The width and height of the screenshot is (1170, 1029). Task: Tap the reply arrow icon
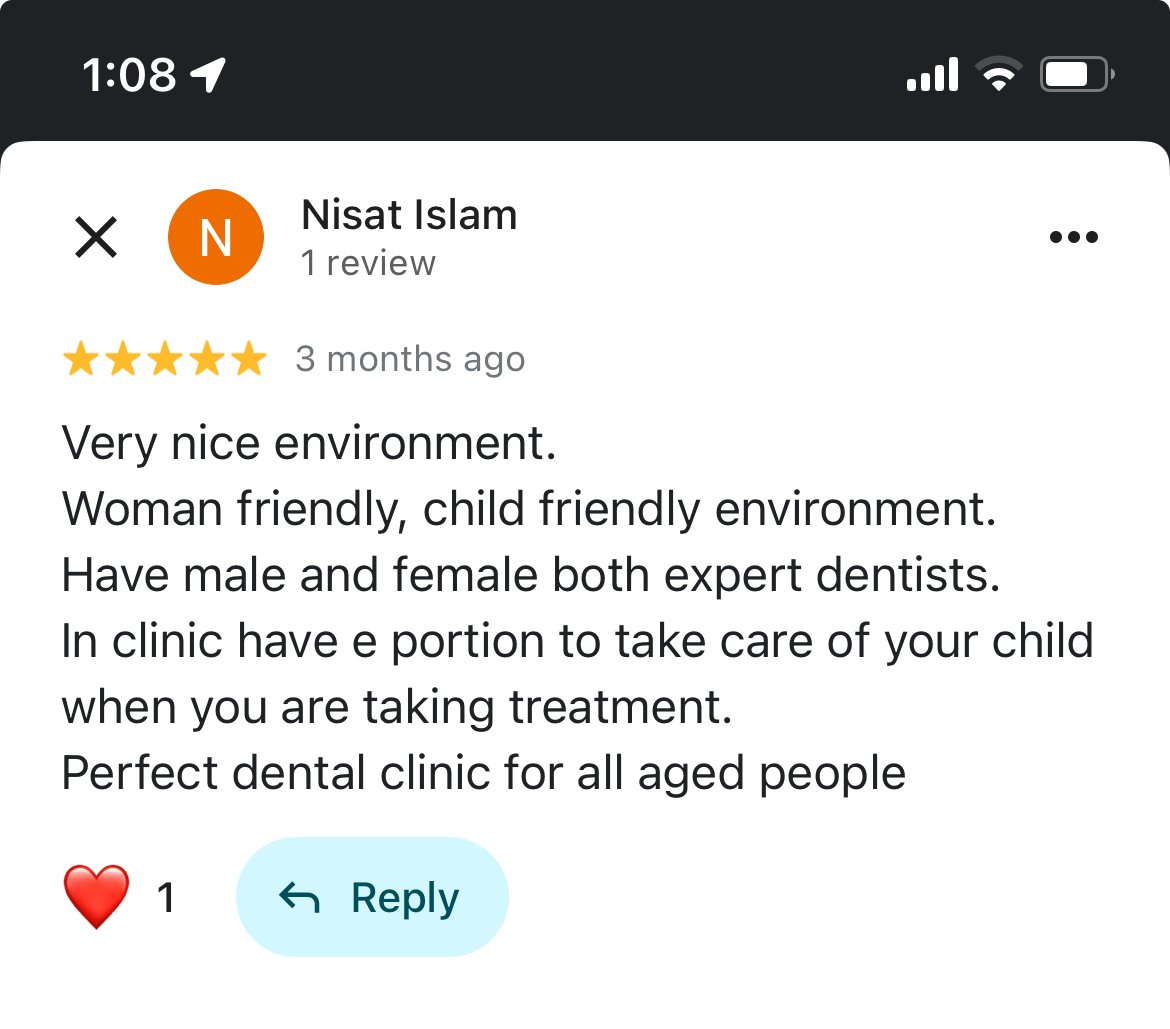pos(299,898)
